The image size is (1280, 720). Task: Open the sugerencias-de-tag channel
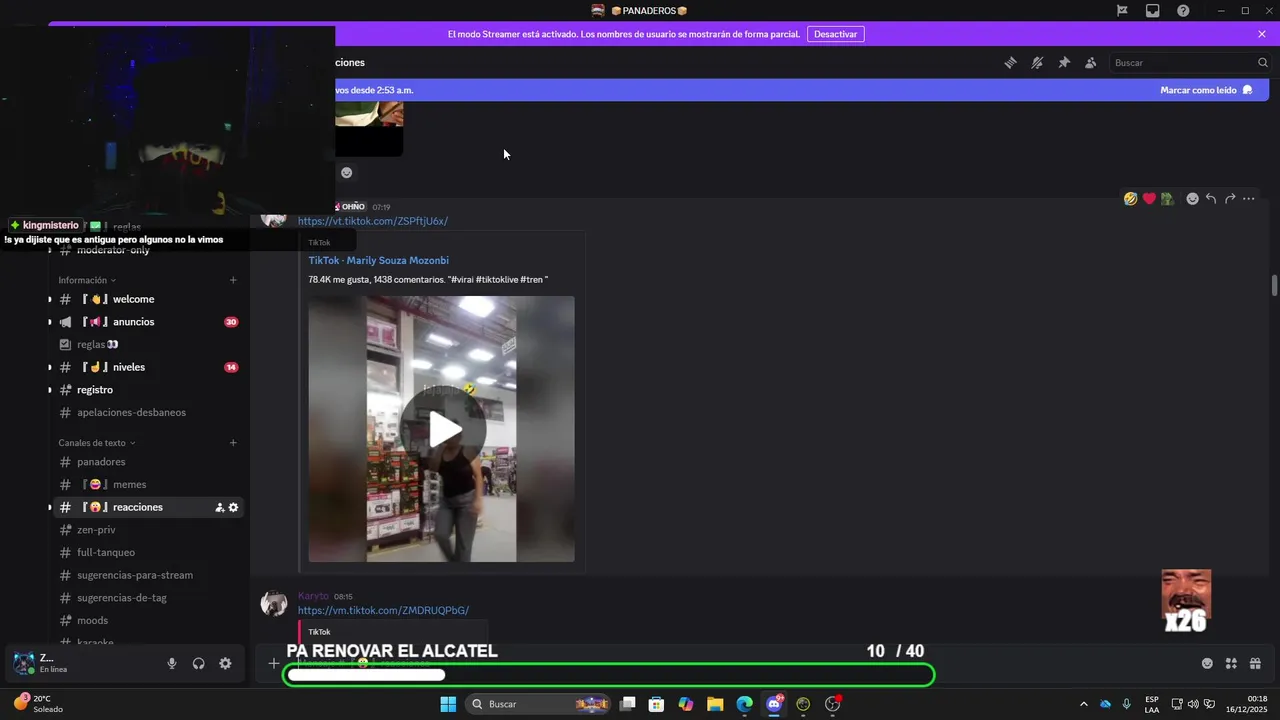(148, 598)
